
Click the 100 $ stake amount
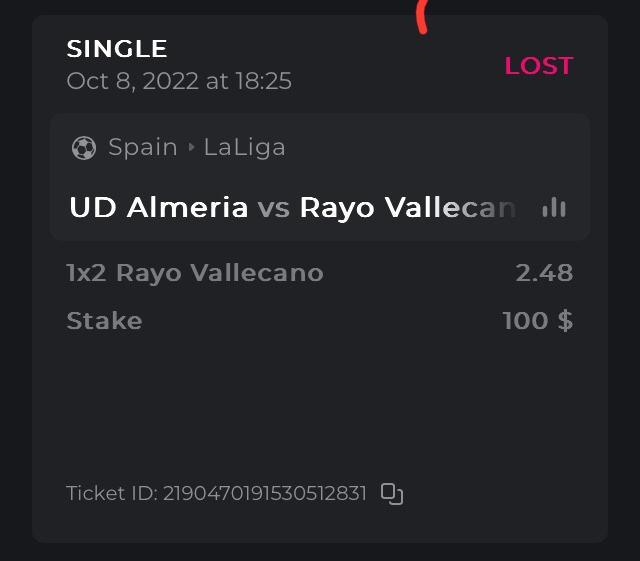click(537, 321)
